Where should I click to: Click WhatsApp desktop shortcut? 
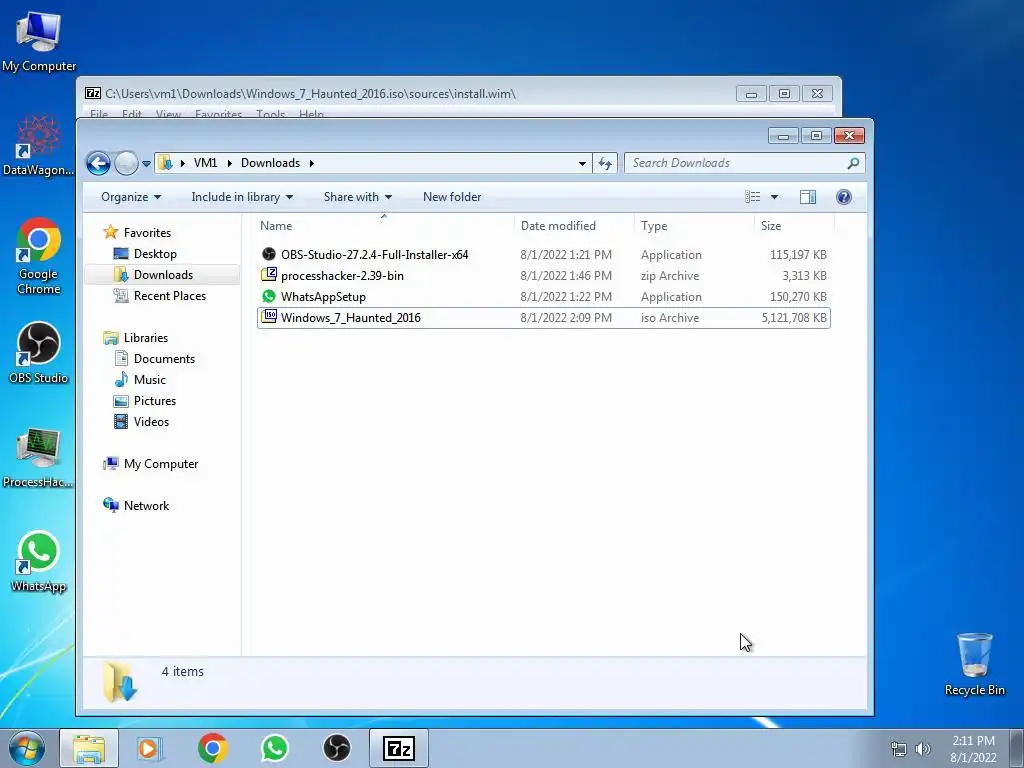[x=39, y=562]
